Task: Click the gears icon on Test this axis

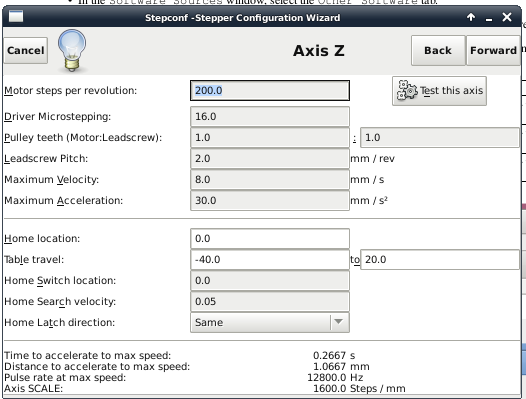Action: [x=407, y=90]
